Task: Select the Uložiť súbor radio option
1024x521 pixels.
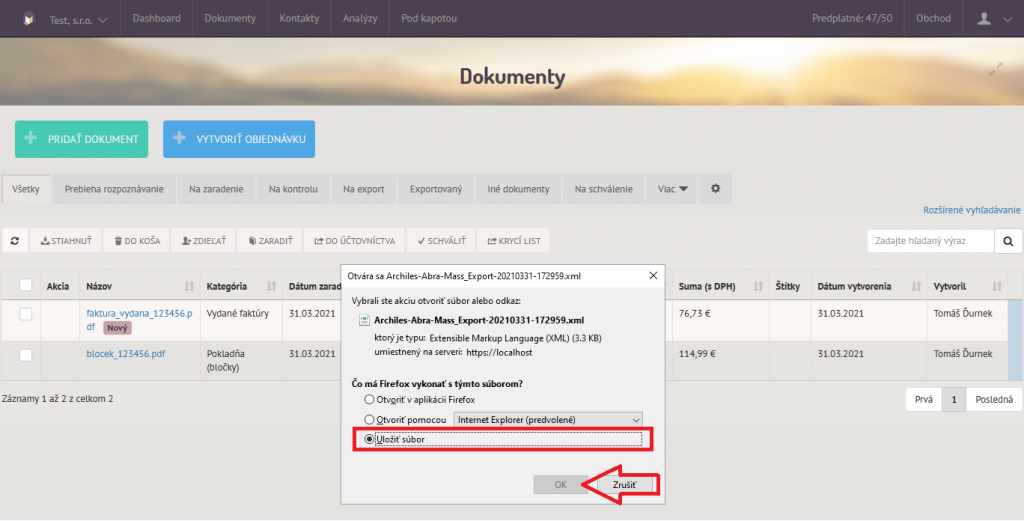Action: pyautogui.click(x=370, y=439)
